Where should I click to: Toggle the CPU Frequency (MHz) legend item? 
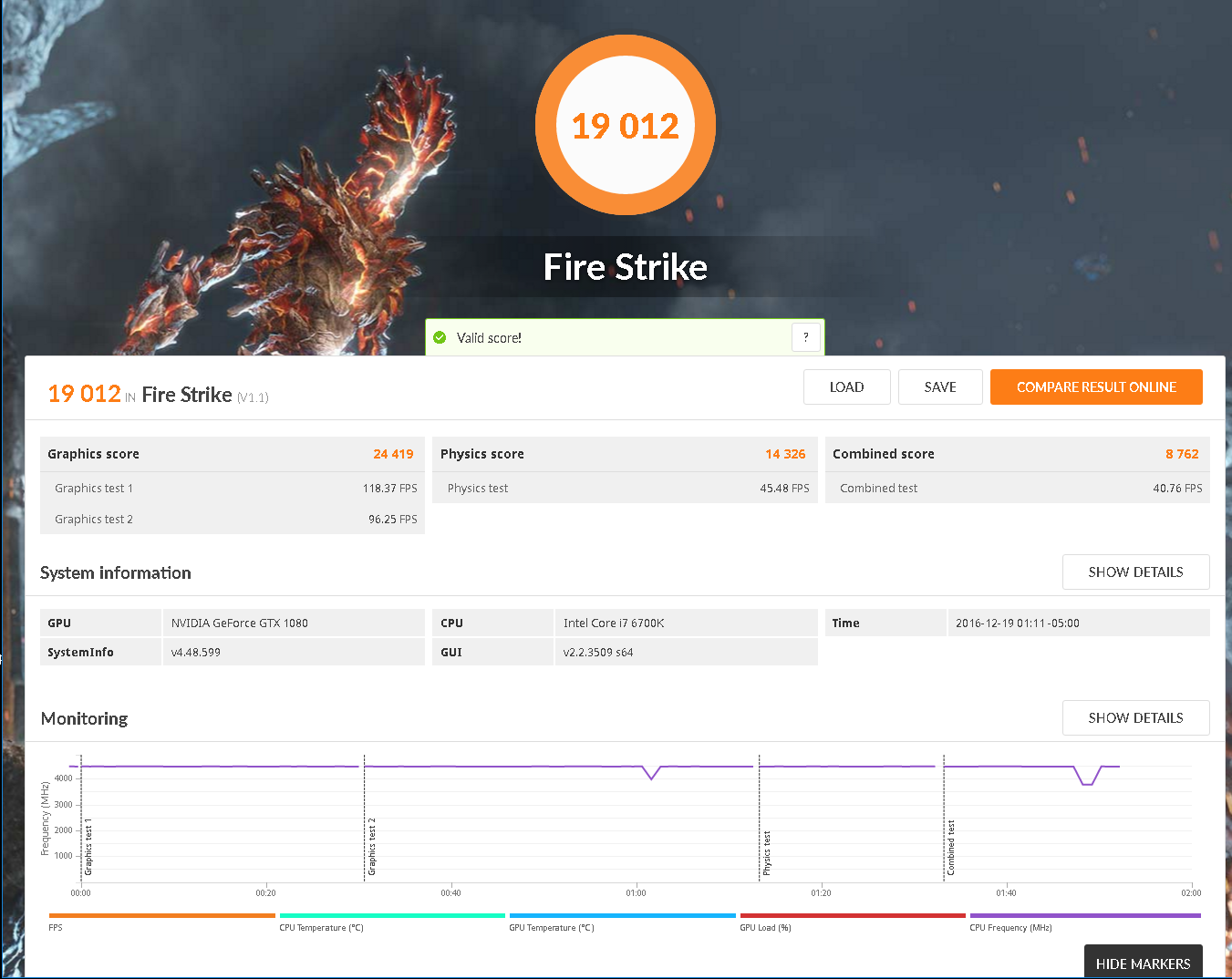(1085, 922)
